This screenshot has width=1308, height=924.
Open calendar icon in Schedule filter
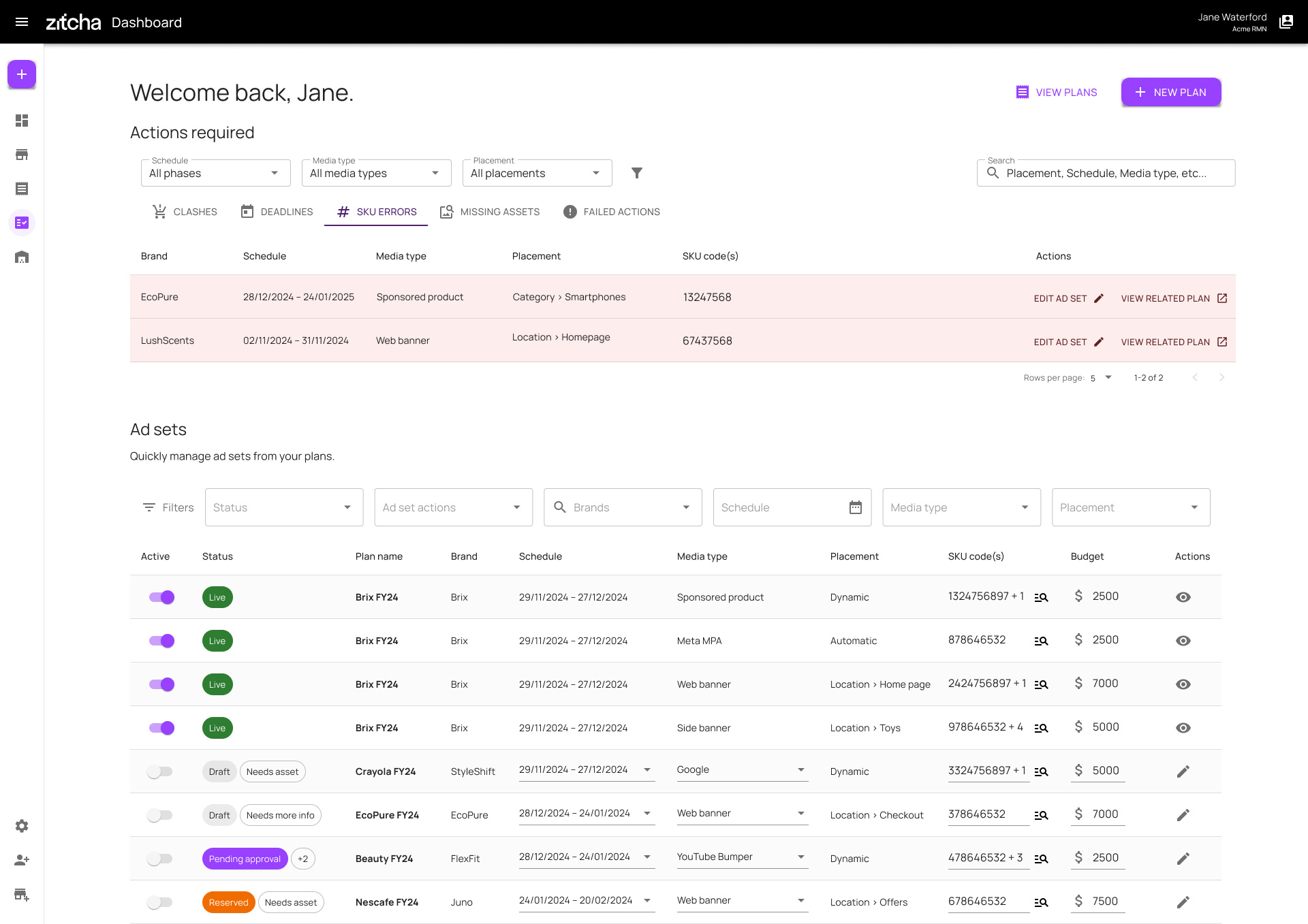856,507
